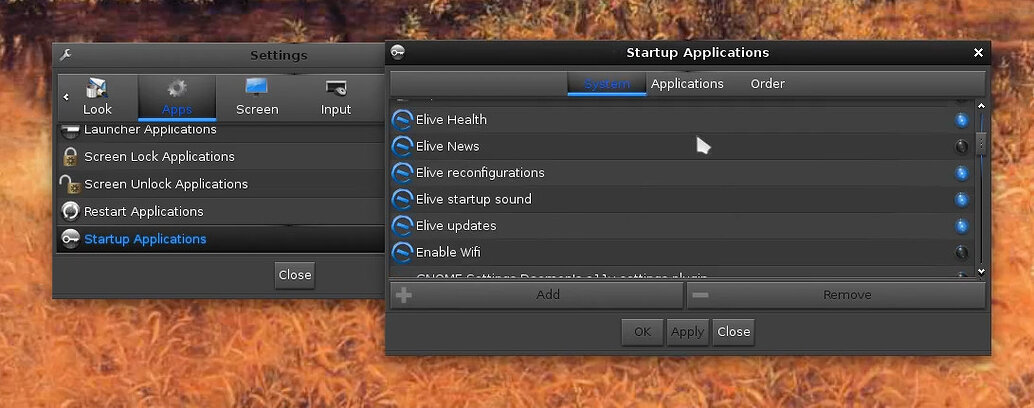The height and width of the screenshot is (408, 1034).
Task: Click the open padlock icon for Screen Unlock
Action: click(69, 185)
